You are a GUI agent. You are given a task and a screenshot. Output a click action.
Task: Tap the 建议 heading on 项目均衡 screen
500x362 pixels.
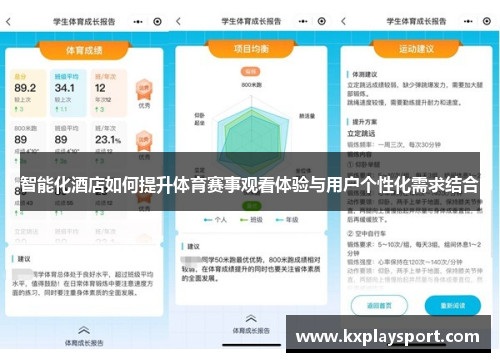point(193,247)
